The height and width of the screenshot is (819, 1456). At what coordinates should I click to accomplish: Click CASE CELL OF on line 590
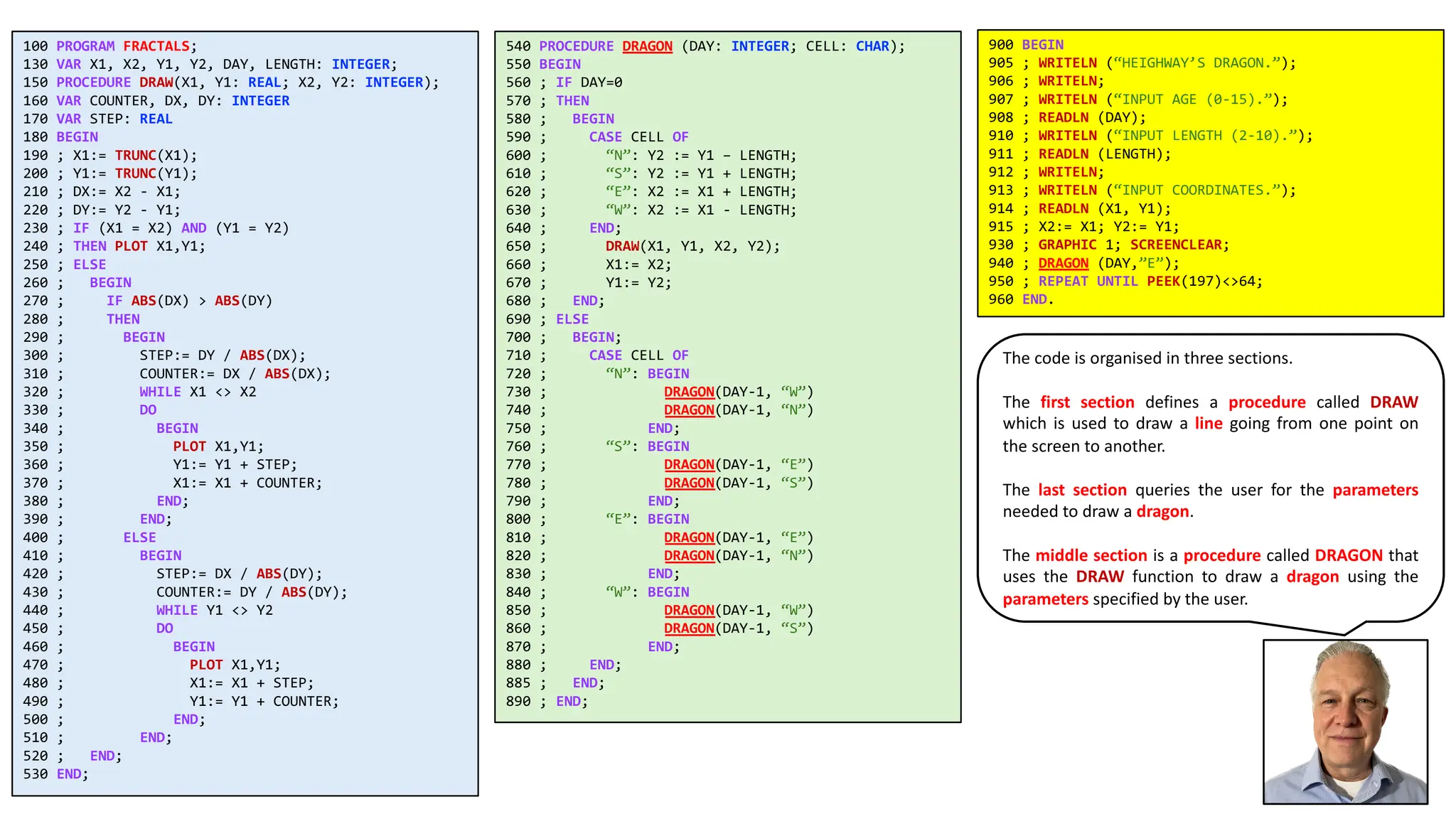pos(638,137)
